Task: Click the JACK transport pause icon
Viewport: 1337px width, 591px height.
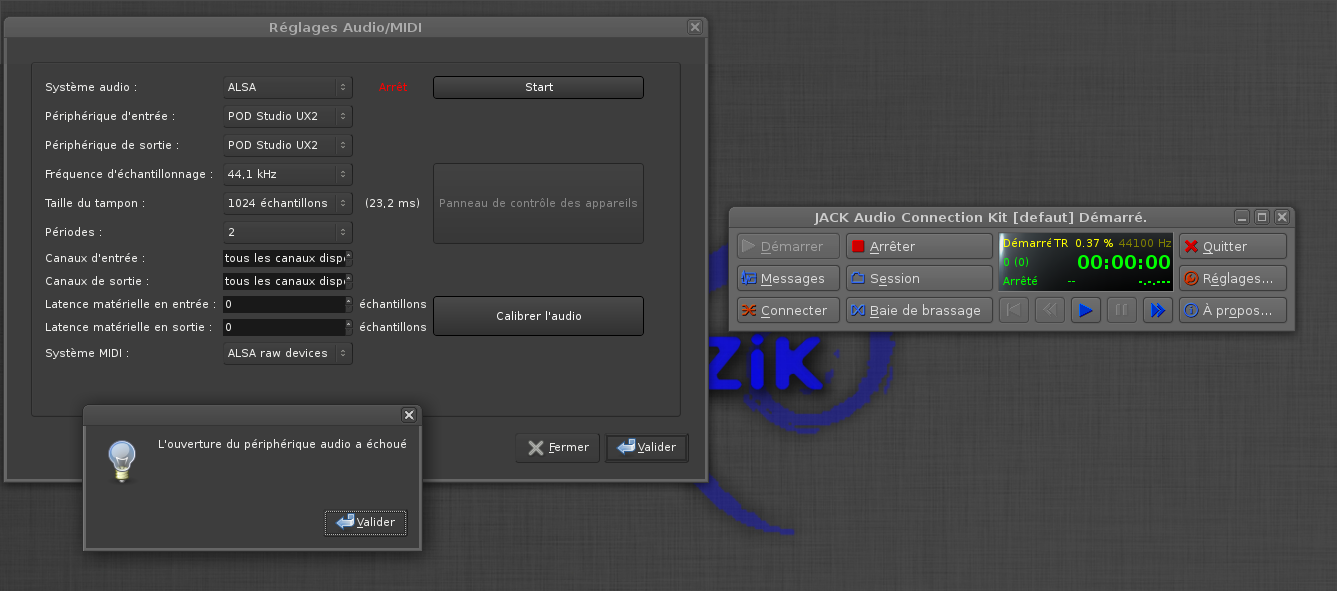Action: pyautogui.click(x=1122, y=310)
